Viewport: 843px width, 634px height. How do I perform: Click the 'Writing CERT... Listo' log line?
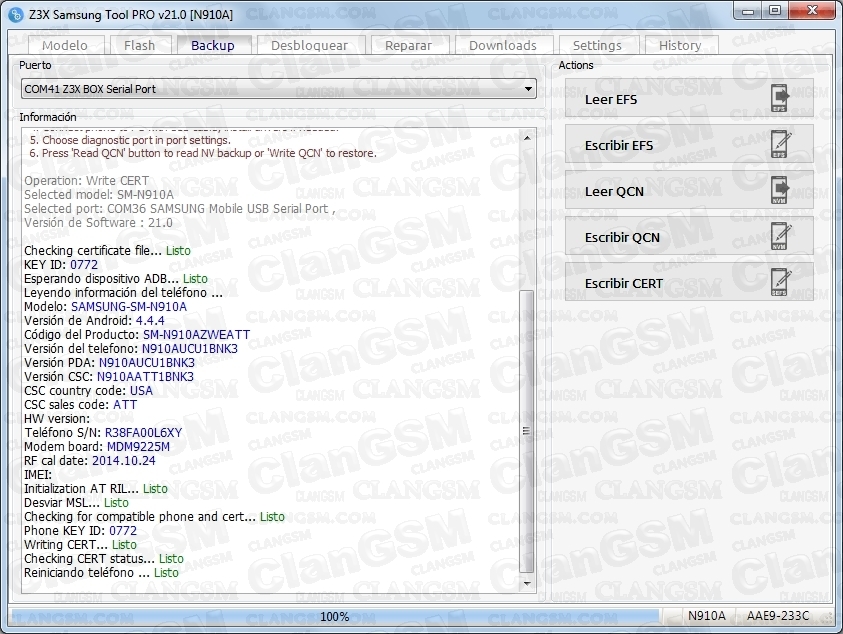[80, 544]
